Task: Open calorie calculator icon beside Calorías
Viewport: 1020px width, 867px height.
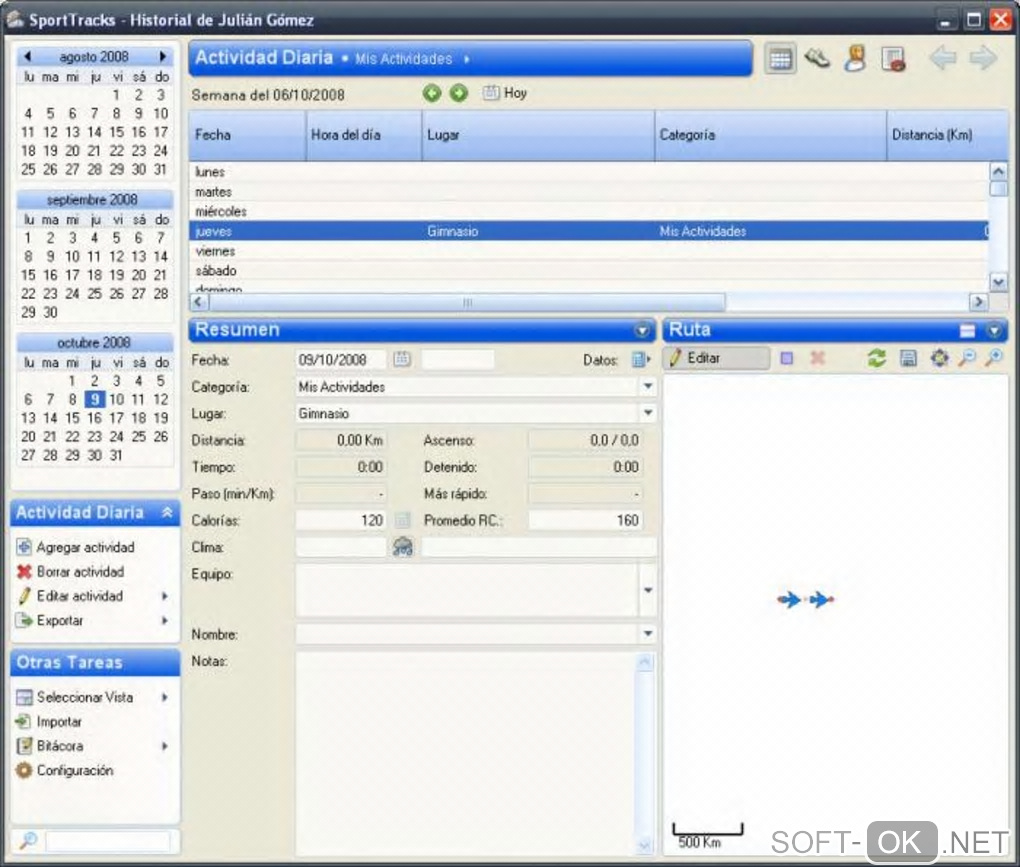Action: (403, 520)
